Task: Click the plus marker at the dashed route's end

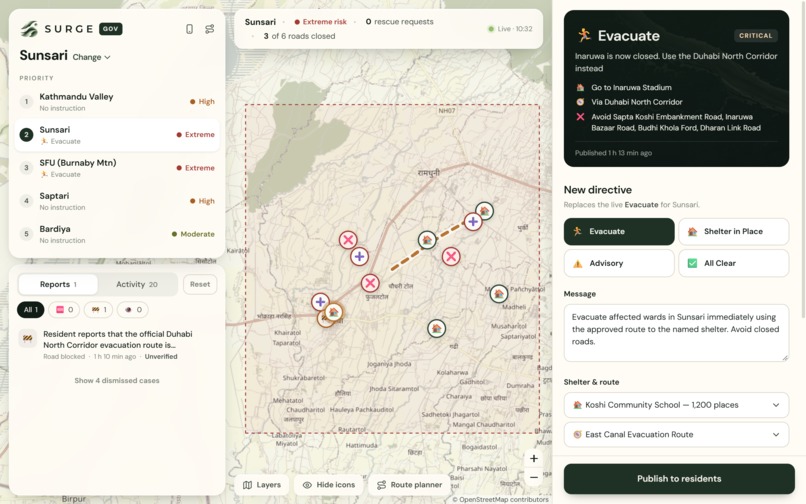Action: pyautogui.click(x=472, y=222)
